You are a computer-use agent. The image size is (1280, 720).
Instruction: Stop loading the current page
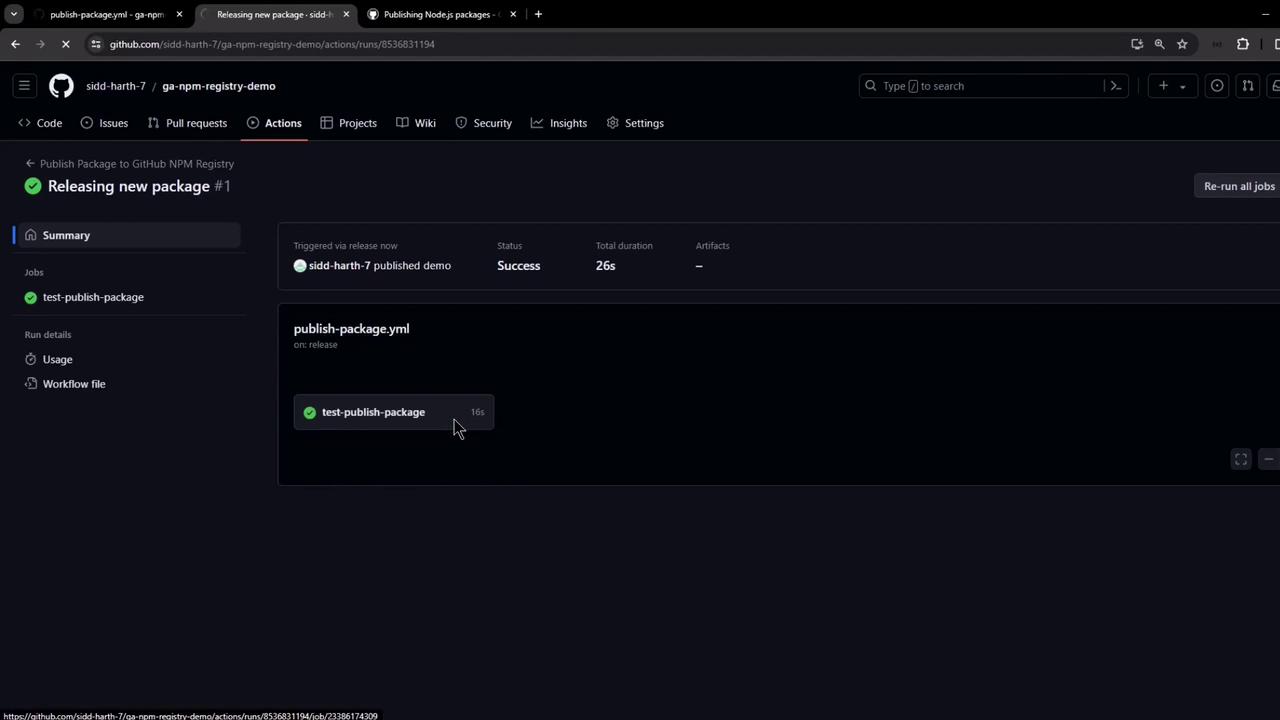pyautogui.click(x=66, y=44)
